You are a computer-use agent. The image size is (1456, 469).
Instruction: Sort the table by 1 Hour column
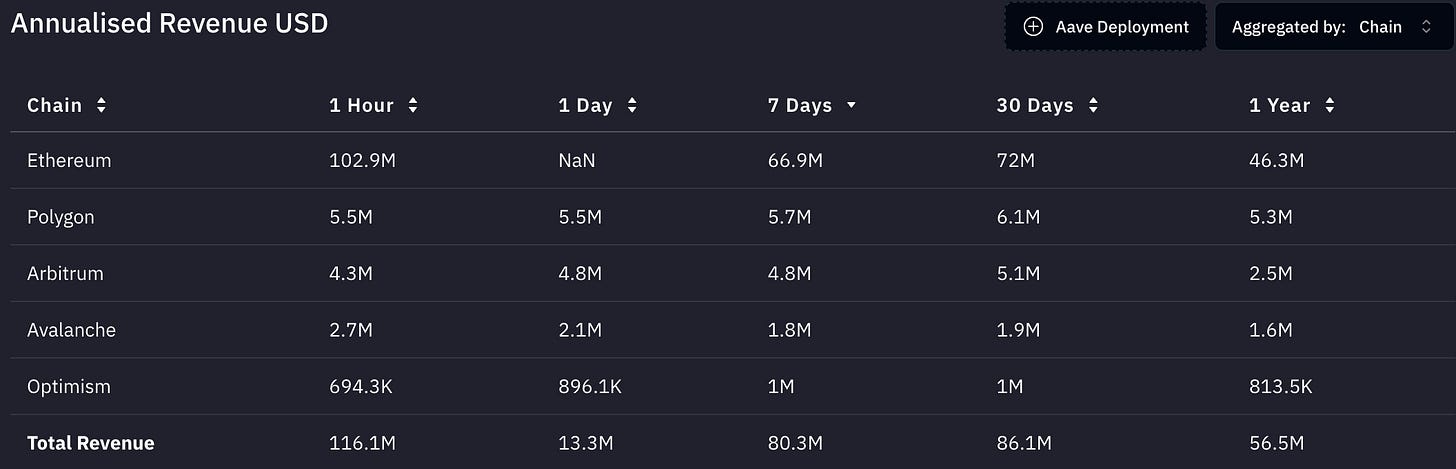[x=373, y=105]
